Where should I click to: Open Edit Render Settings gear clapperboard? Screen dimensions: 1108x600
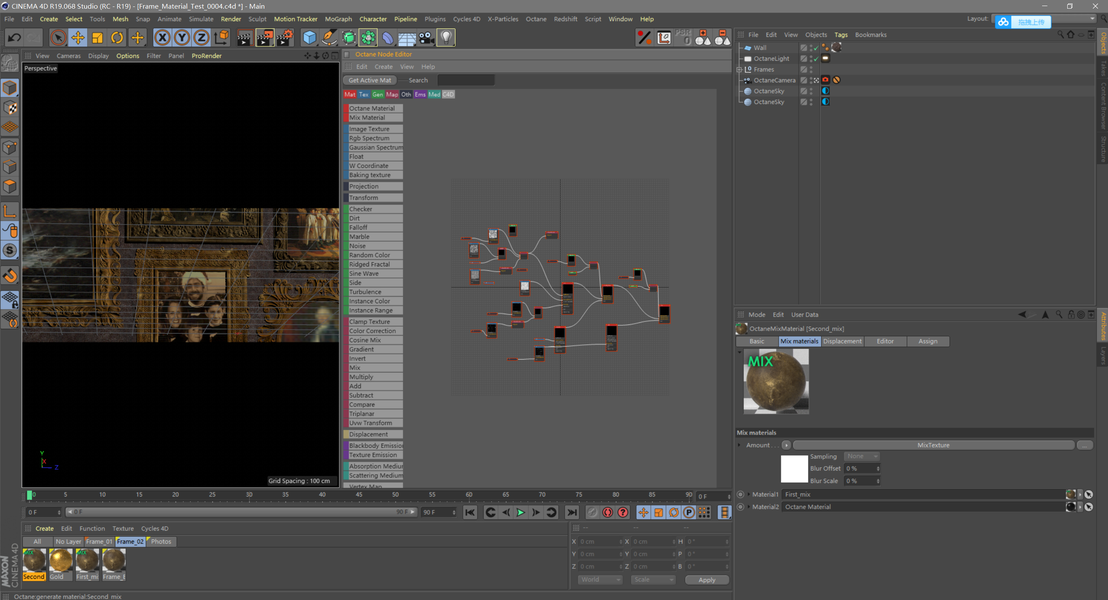click(284, 37)
